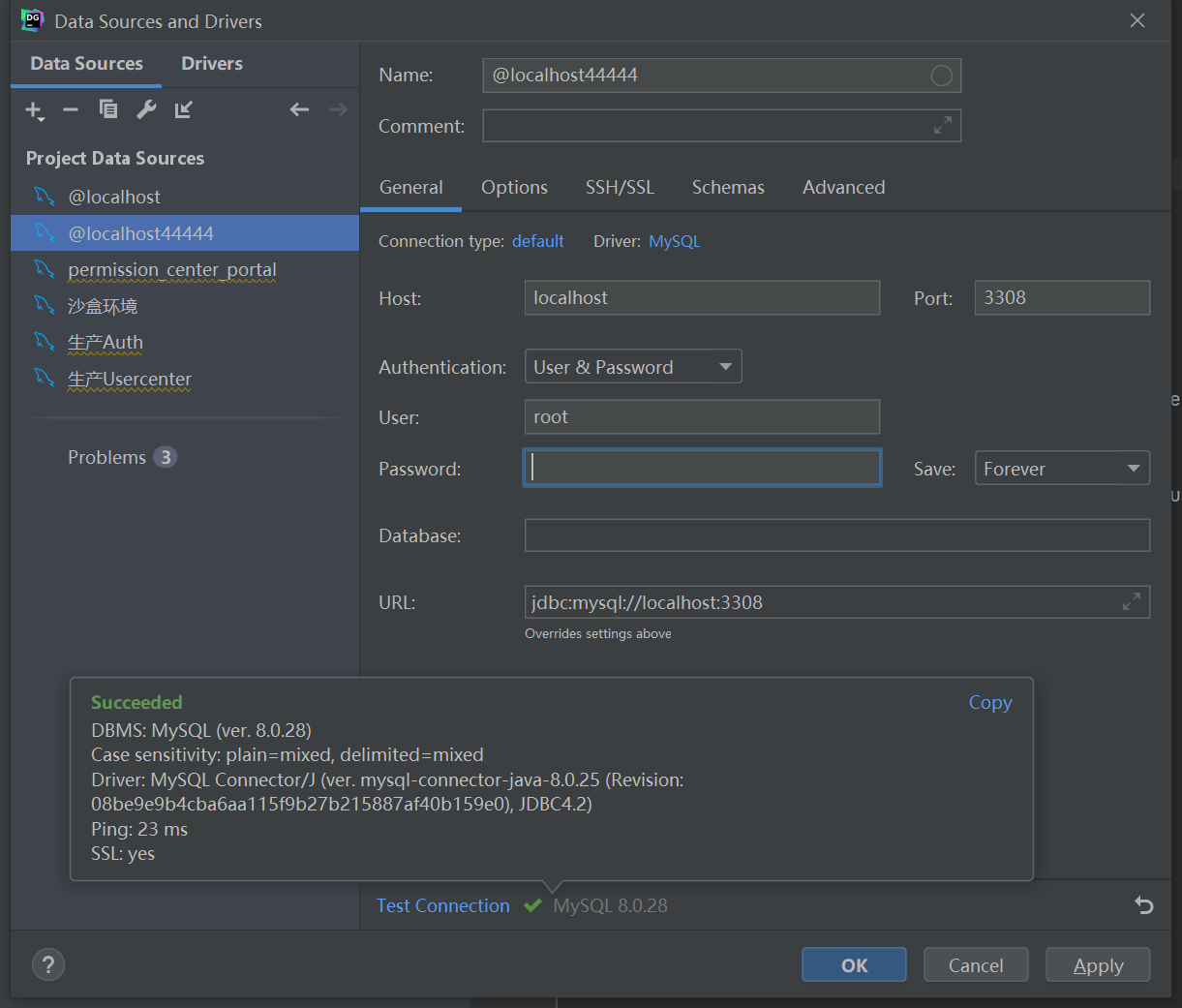Image resolution: width=1182 pixels, height=1008 pixels.
Task: Click the Comment input field
Action: (x=721, y=126)
